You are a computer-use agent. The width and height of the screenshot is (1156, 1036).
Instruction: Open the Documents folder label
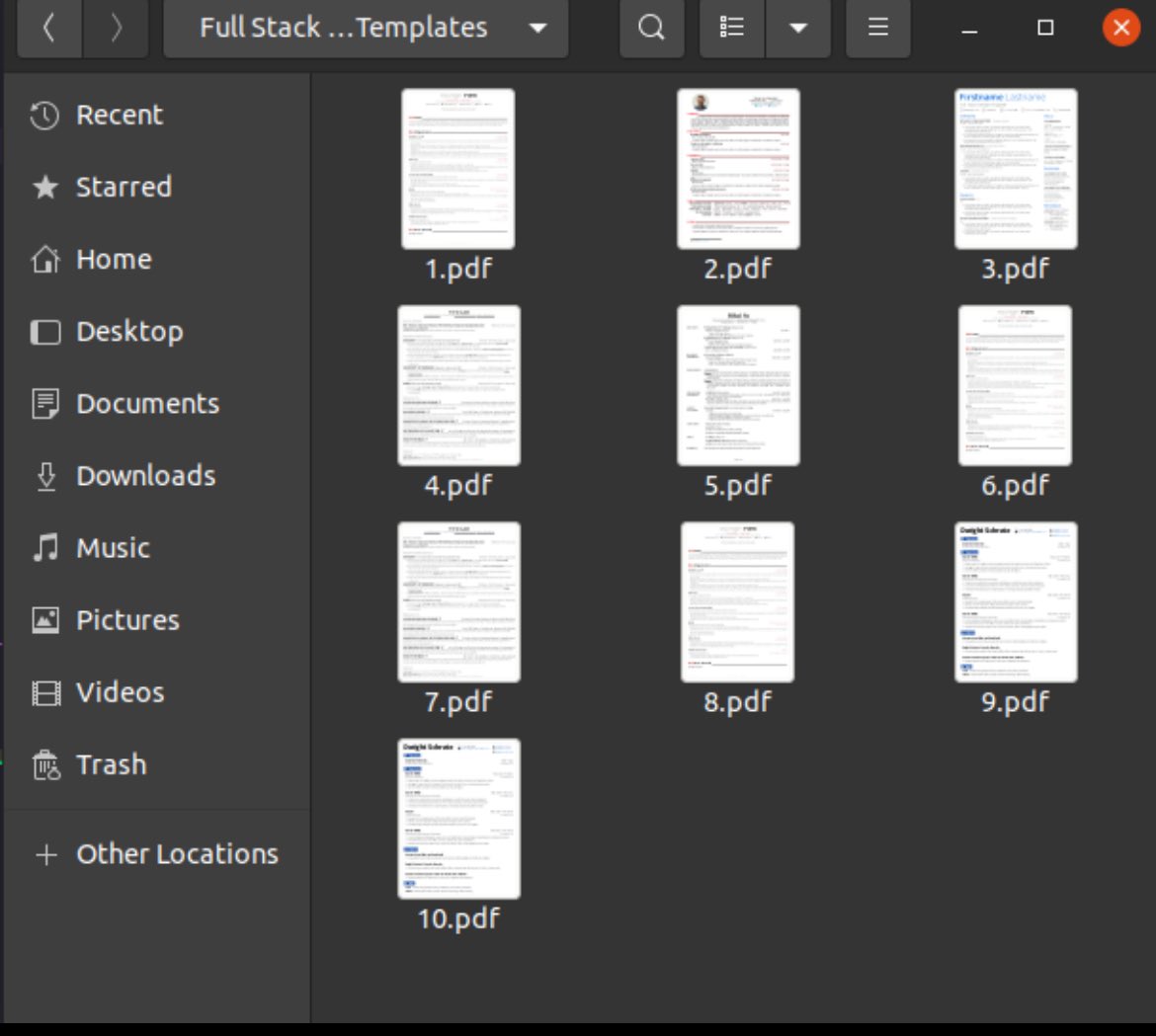pos(148,404)
